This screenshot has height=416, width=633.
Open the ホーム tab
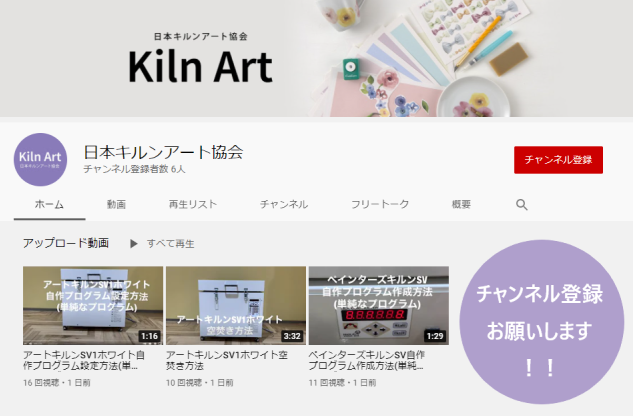49,204
